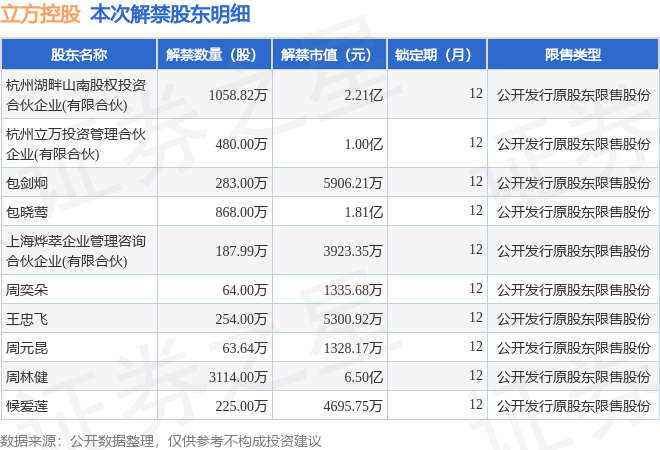The image size is (660, 450).
Task: Select the 股东名称 column header
Action: pyautogui.click(x=79, y=54)
